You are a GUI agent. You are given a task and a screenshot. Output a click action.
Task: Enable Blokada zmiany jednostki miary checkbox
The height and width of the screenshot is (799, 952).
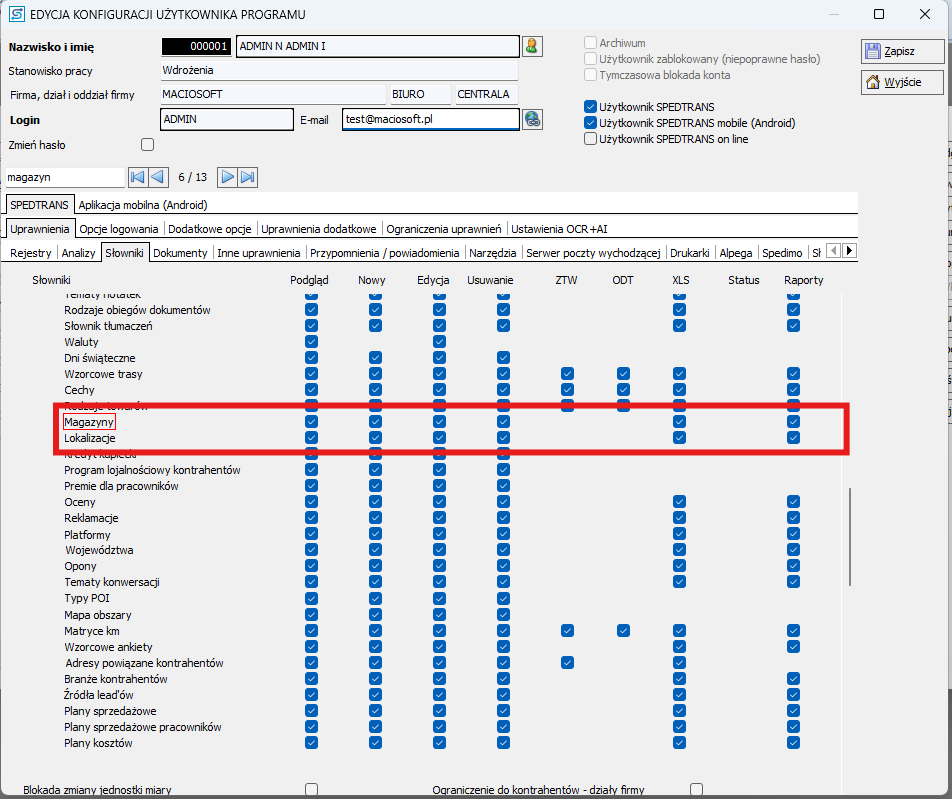pos(311,789)
